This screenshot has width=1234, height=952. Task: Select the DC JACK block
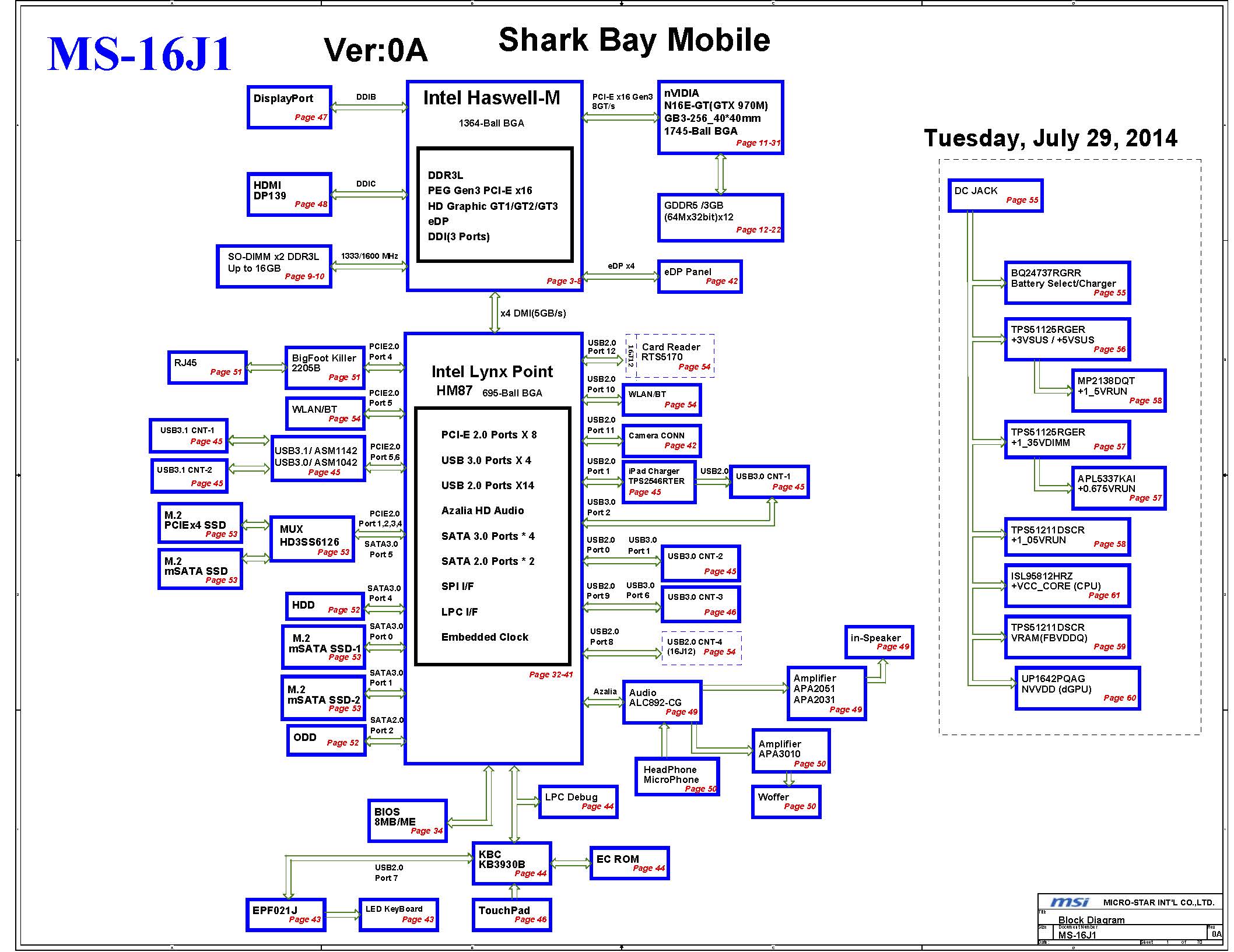995,195
